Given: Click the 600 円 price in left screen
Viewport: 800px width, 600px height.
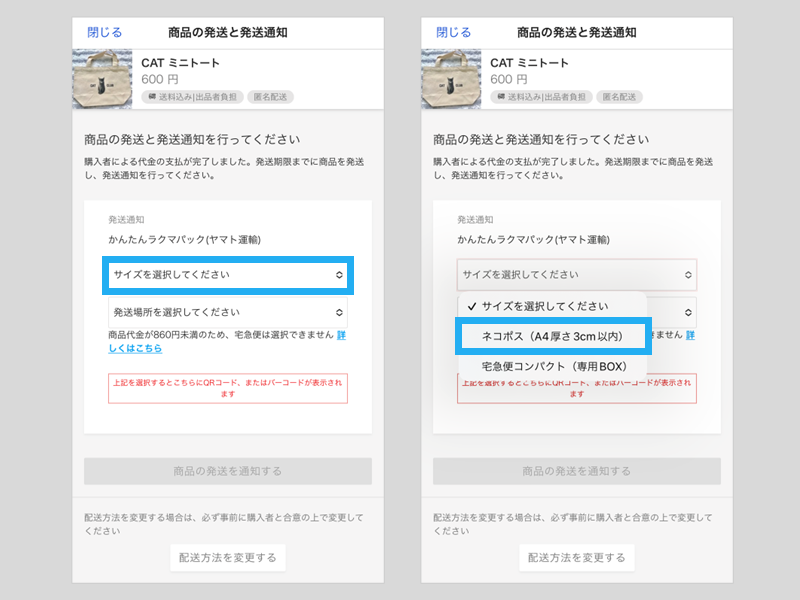Looking at the screenshot, I should [x=160, y=80].
